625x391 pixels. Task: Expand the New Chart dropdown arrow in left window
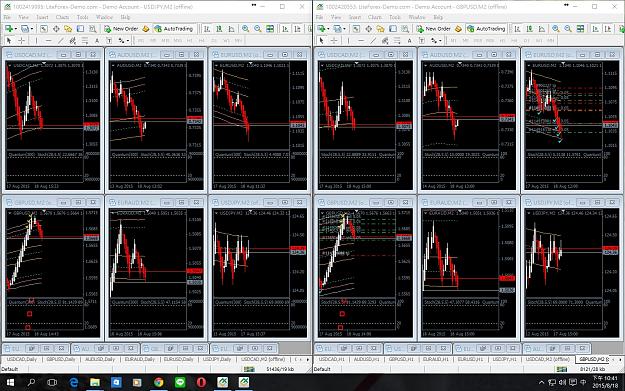(16, 29)
